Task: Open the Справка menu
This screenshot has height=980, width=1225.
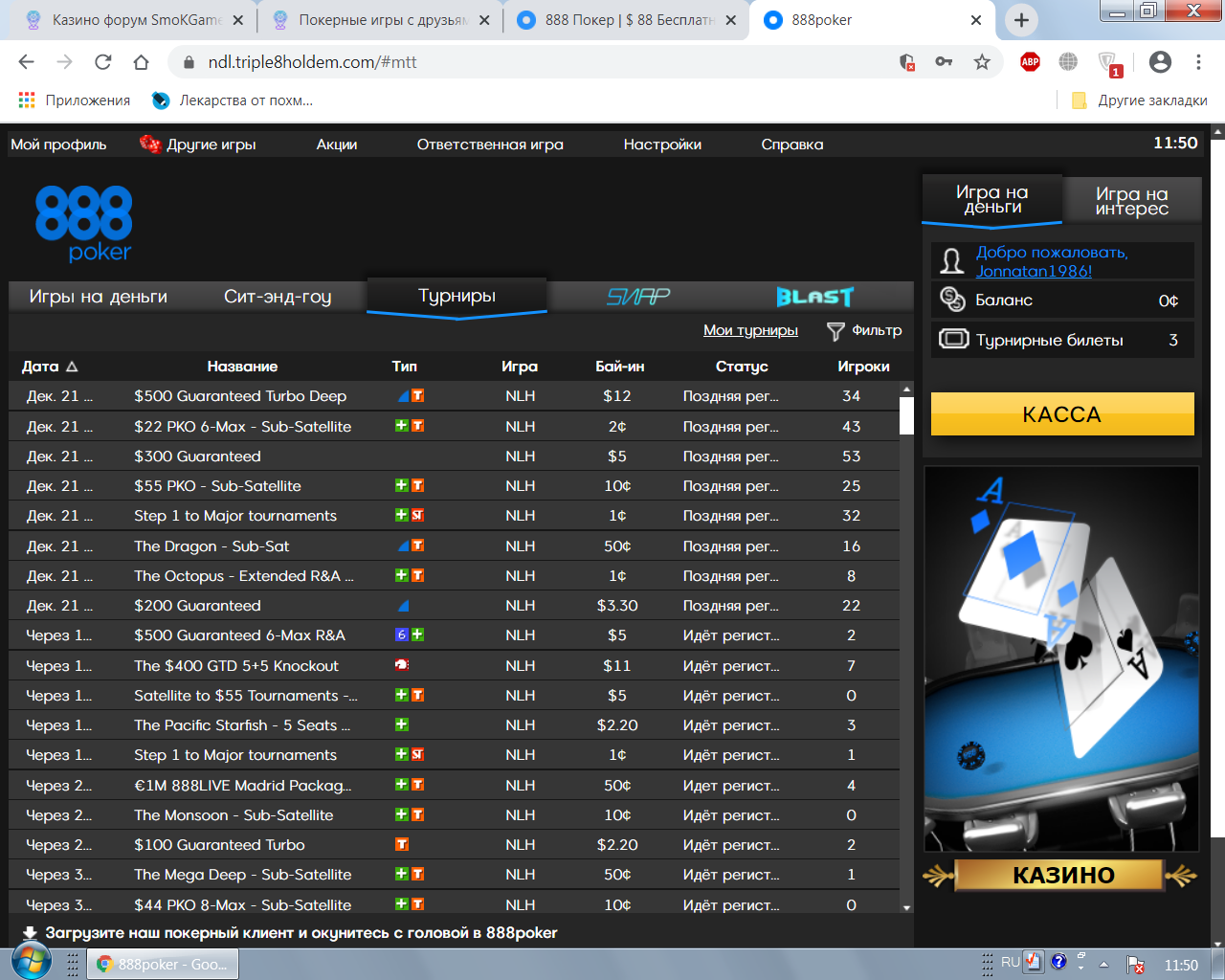Action: coord(792,145)
